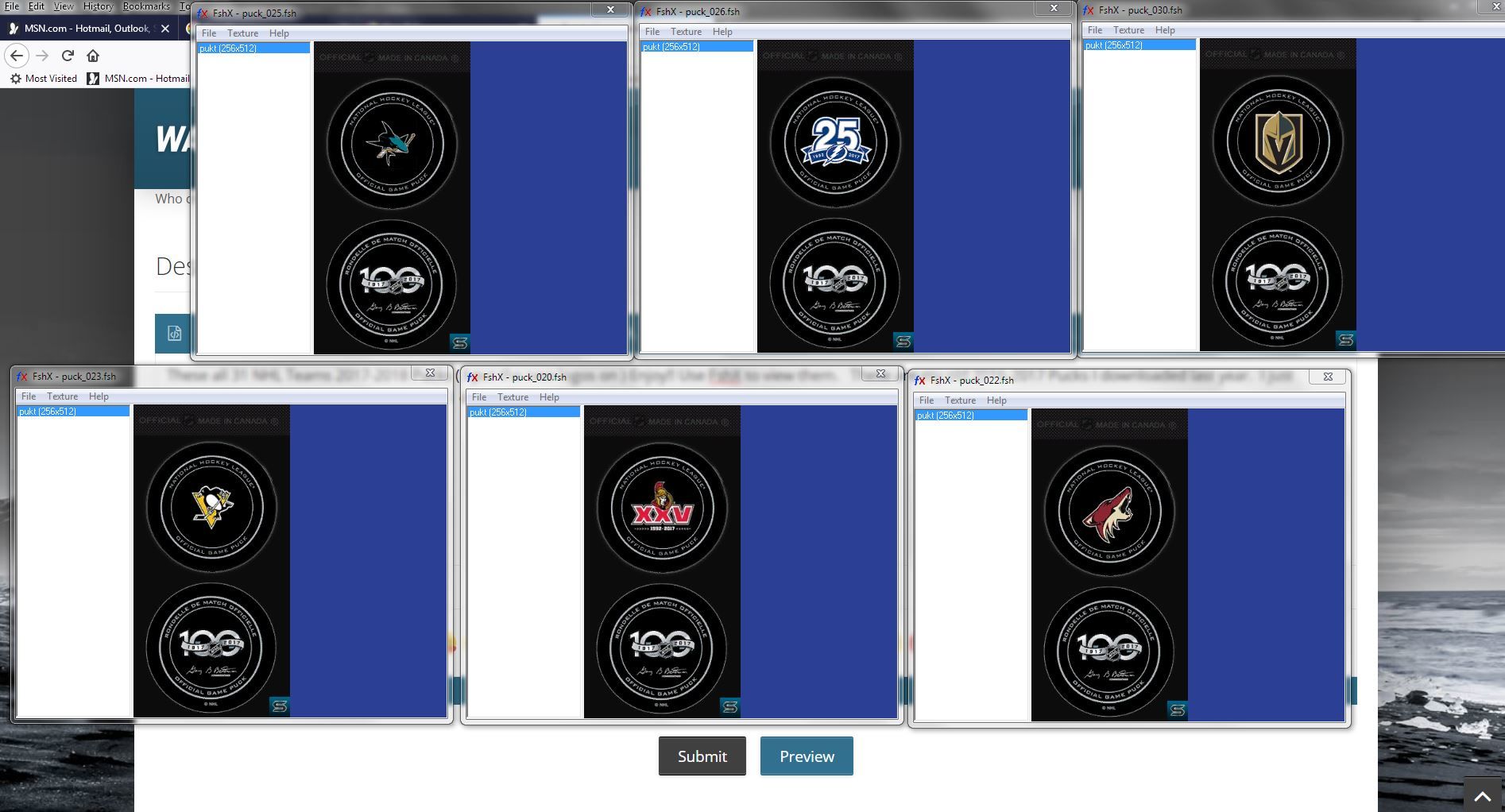Click FshX app icon in puck_026 title bar

point(646,12)
